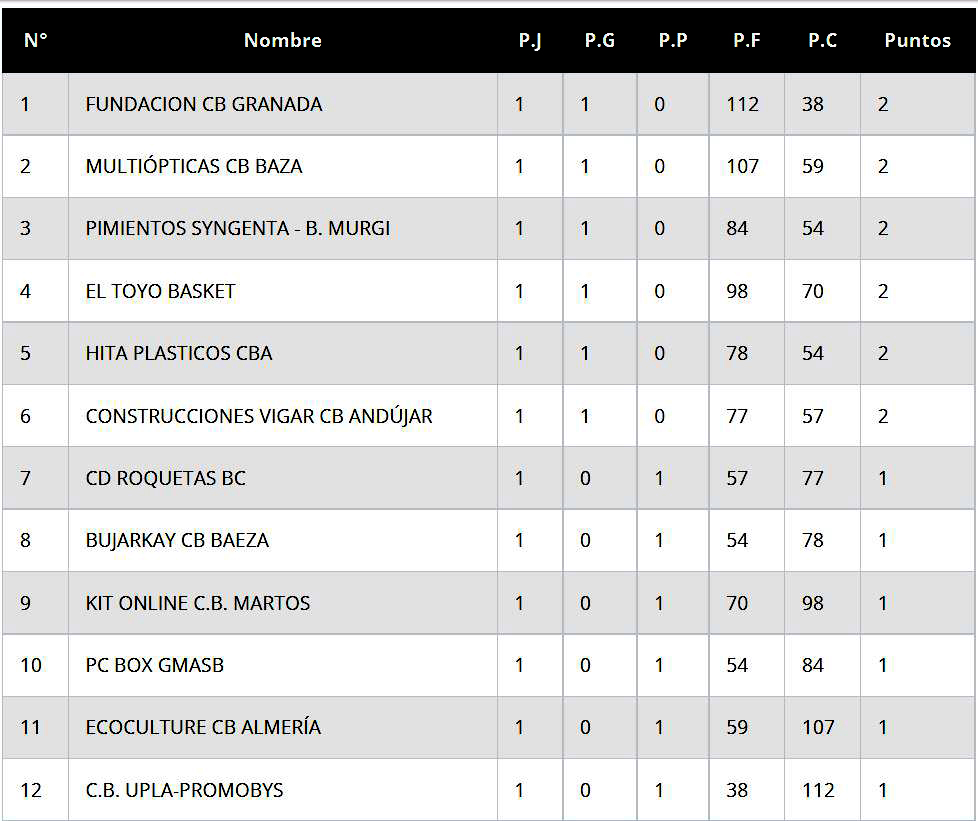Click CD ROQUETAS BC team name
The image size is (978, 821).
[166, 478]
